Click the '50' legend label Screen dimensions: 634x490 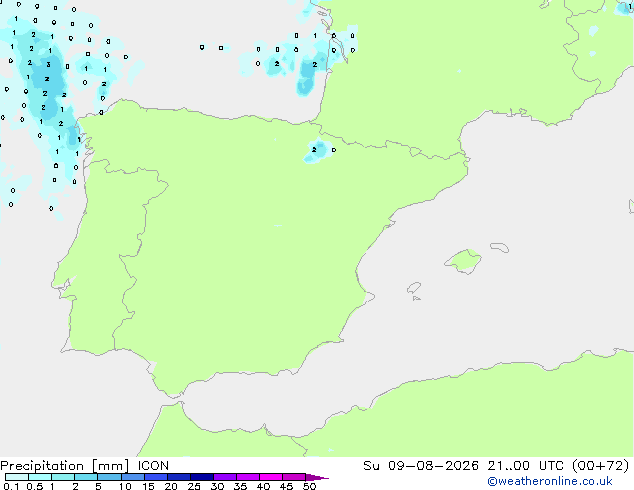click(x=309, y=486)
